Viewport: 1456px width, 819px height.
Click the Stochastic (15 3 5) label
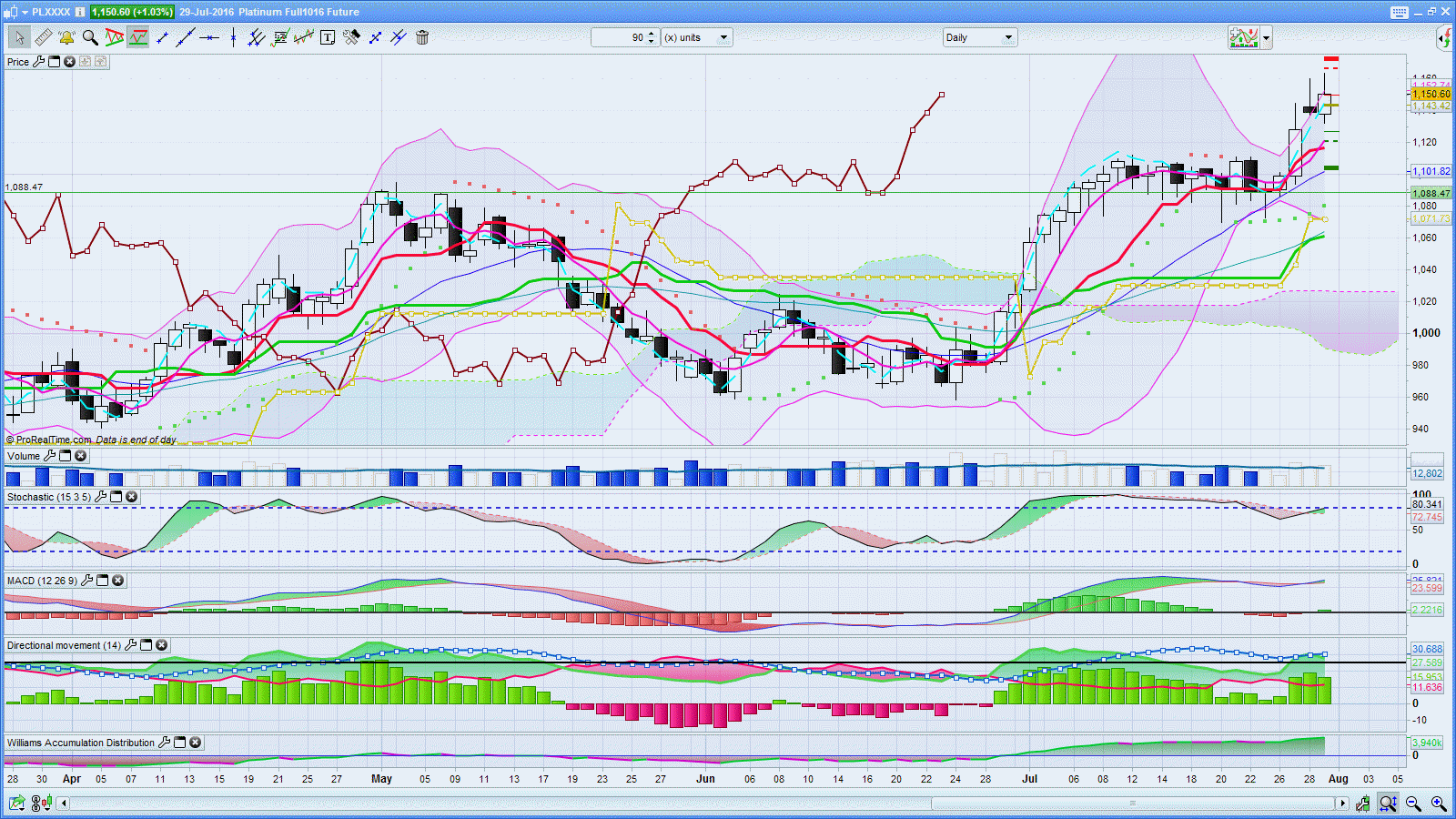coord(49,497)
